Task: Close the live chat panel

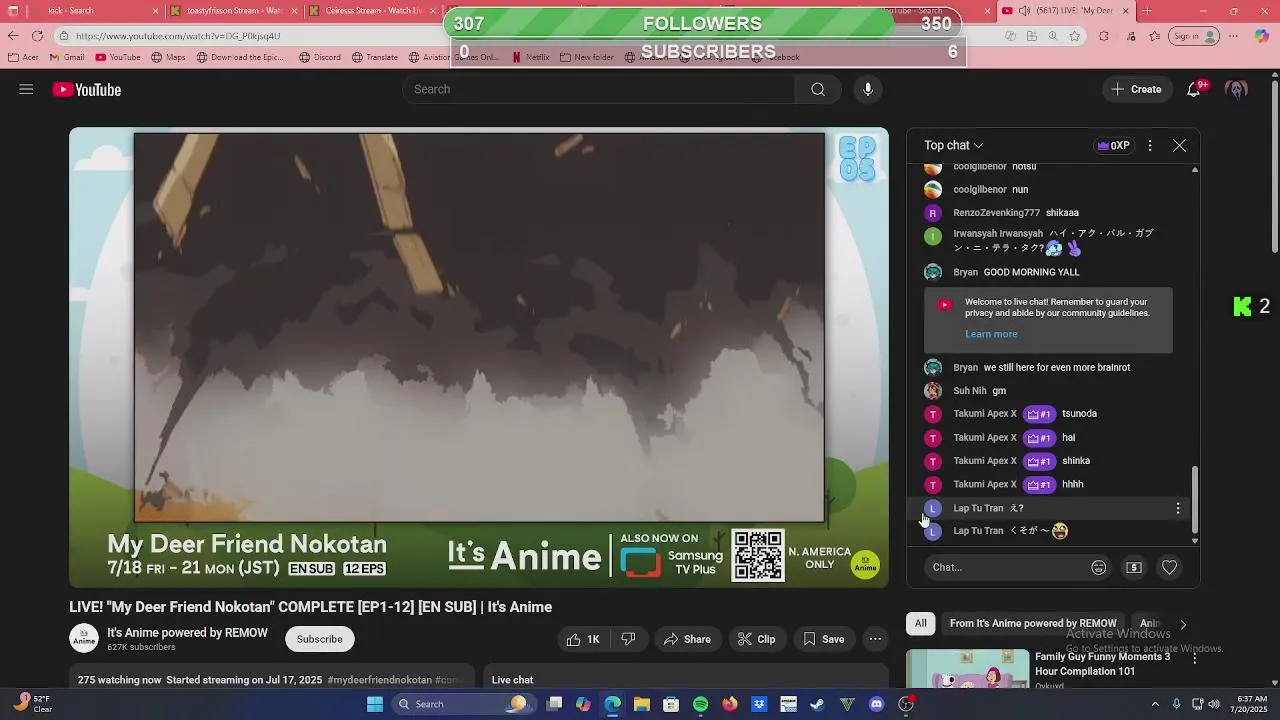Action: coord(1180,145)
